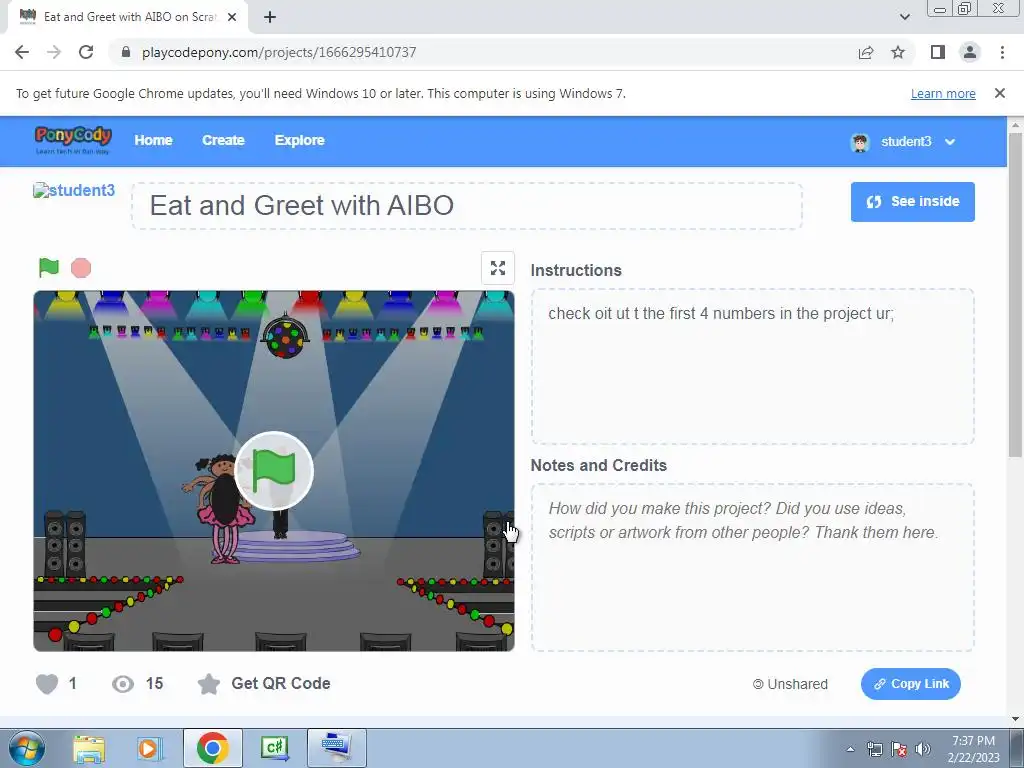This screenshot has height=768, width=1024.
Task: Click the scrollbar down arrow
Action: coord(1016,719)
